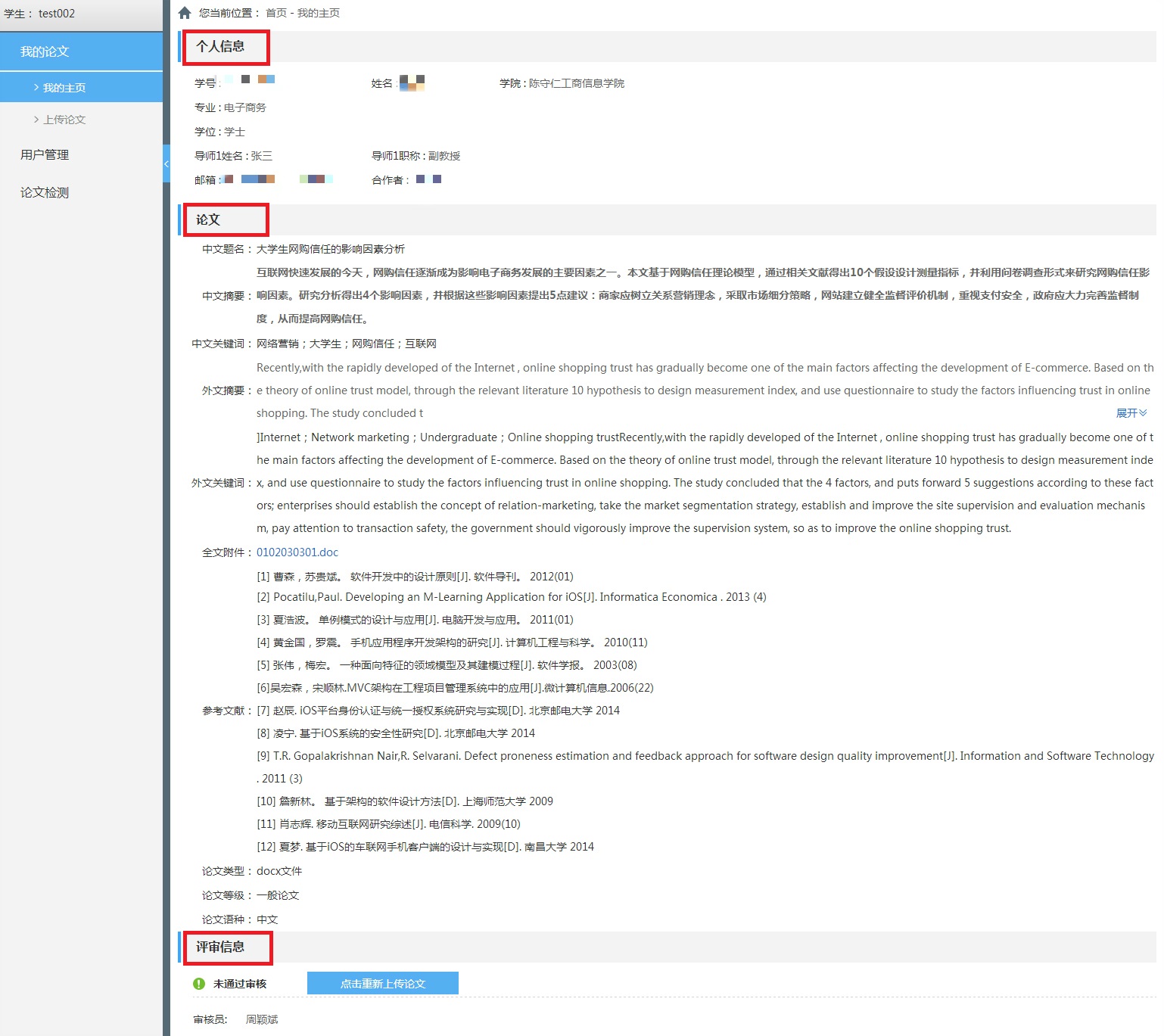
Task: Expand the foreign abstract with 展开
Action: (x=1131, y=413)
